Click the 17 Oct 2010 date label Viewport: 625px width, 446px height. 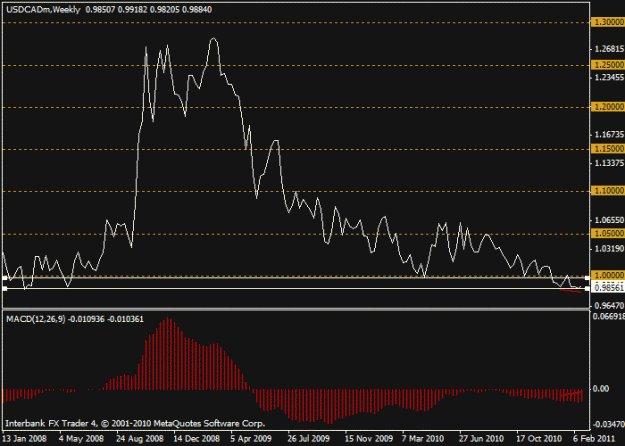click(539, 439)
